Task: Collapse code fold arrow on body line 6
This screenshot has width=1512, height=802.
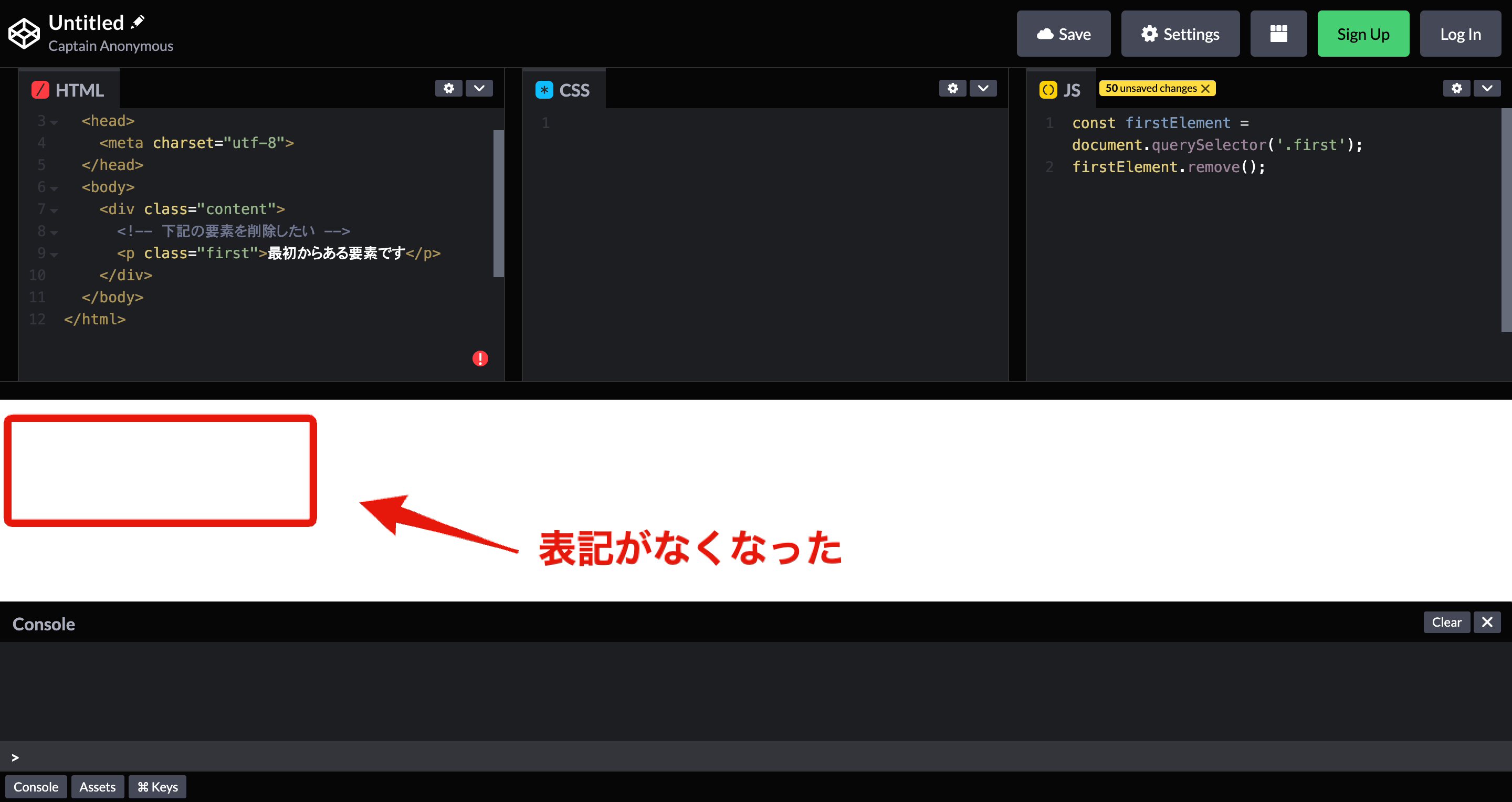Action: click(54, 188)
